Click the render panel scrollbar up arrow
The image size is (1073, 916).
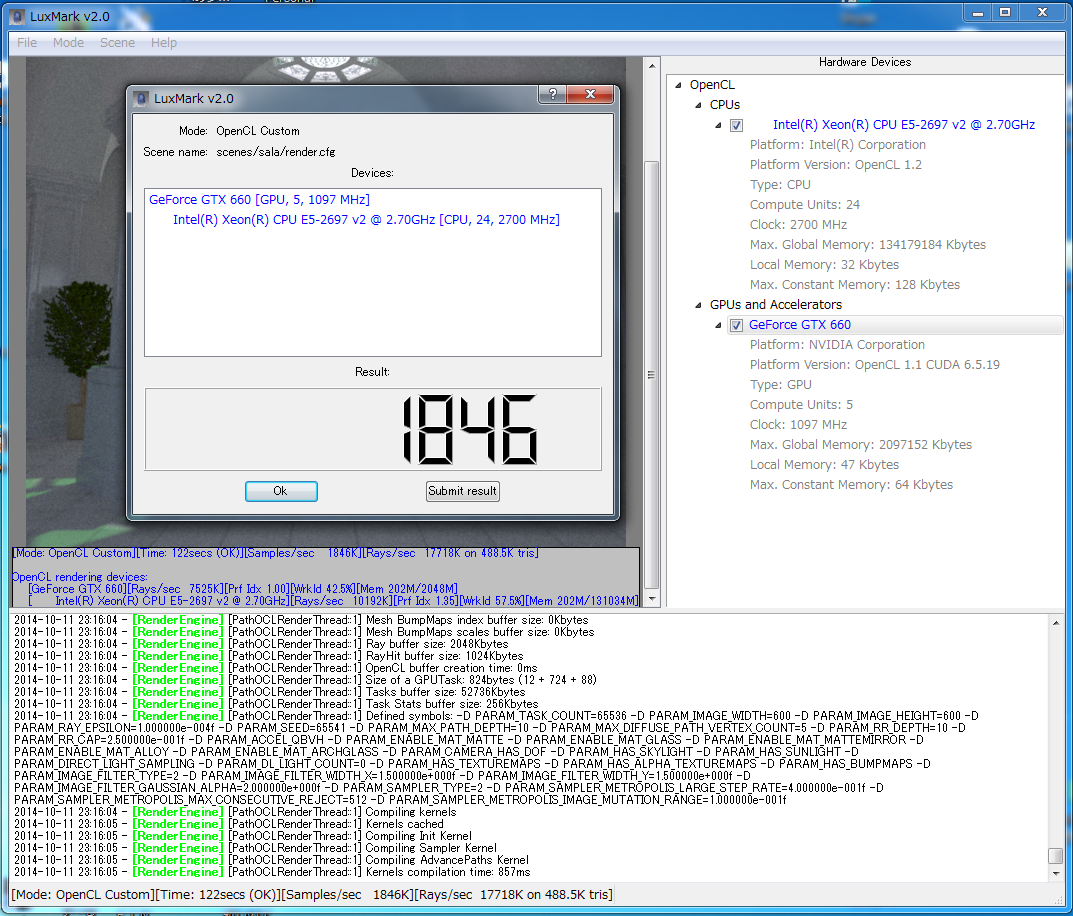point(651,66)
